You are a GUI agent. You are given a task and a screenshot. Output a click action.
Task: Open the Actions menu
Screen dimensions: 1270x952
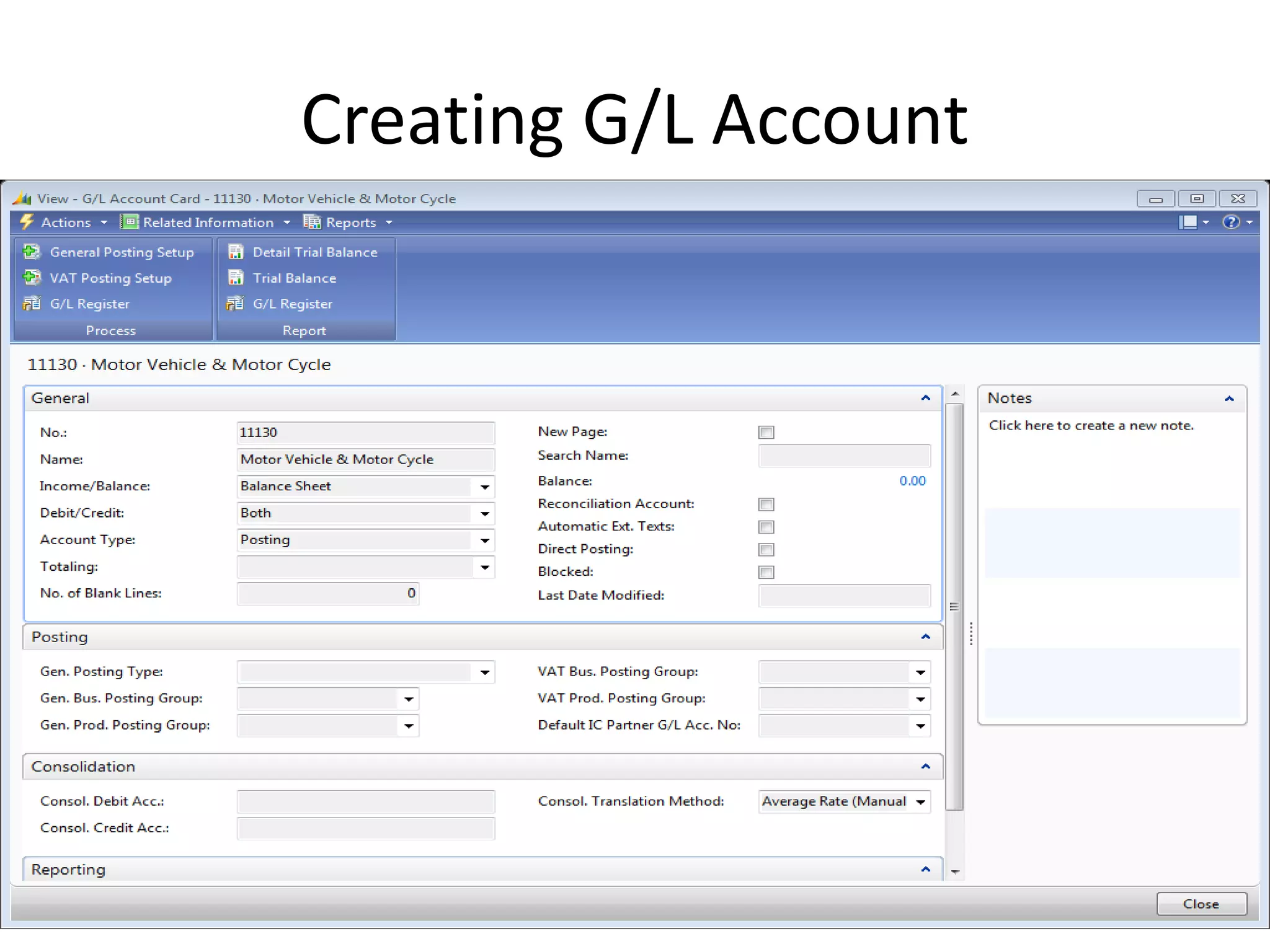65,223
